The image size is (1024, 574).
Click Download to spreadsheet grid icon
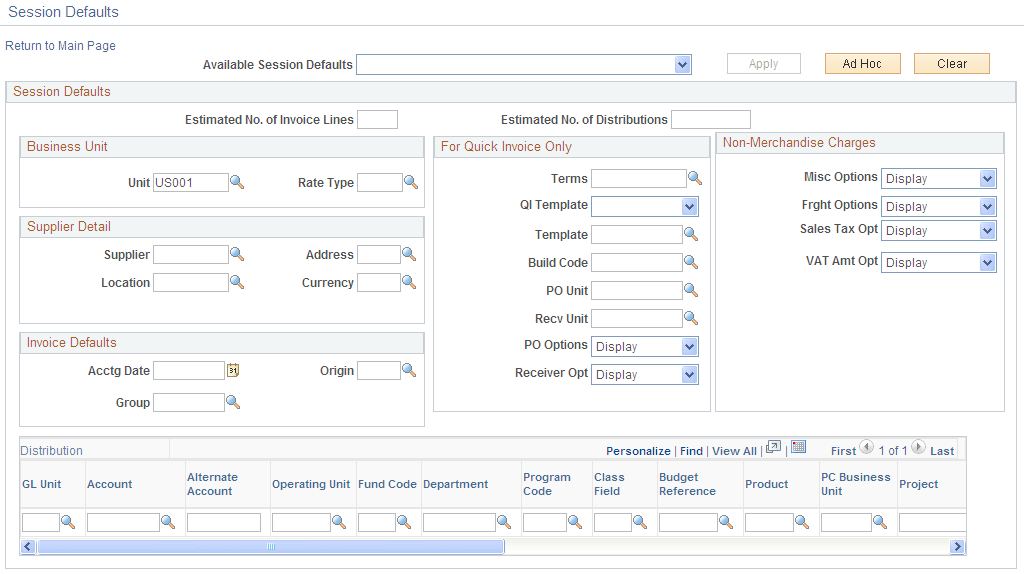(798, 447)
